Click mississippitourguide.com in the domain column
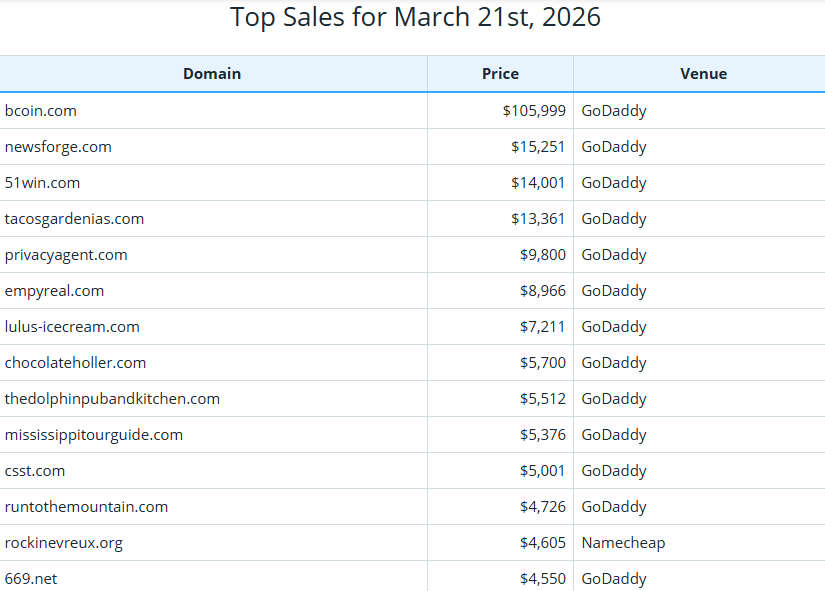The height and width of the screenshot is (591, 825). (94, 434)
